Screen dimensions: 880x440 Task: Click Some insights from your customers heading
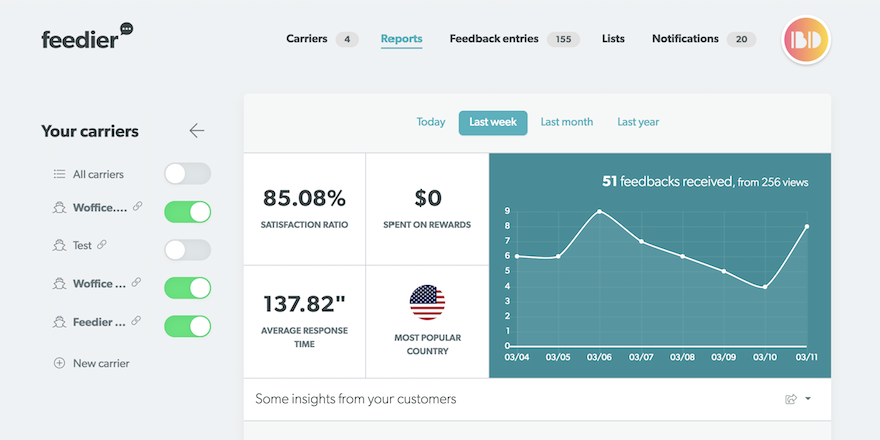point(356,399)
